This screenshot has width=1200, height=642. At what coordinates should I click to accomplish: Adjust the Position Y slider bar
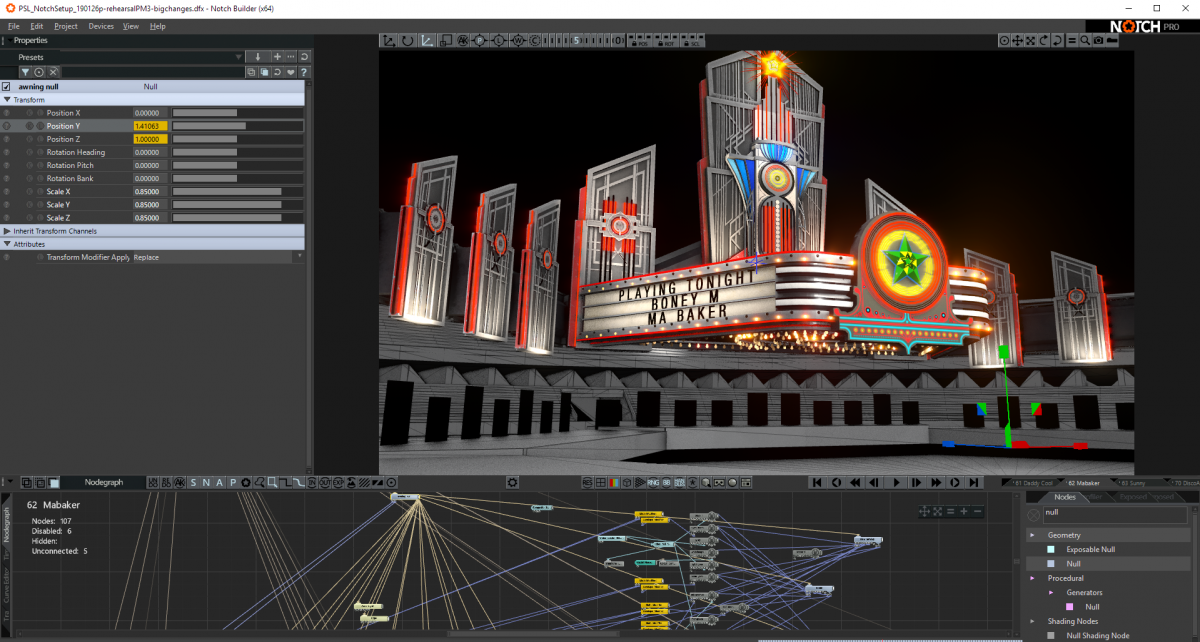pyautogui.click(x=237, y=126)
